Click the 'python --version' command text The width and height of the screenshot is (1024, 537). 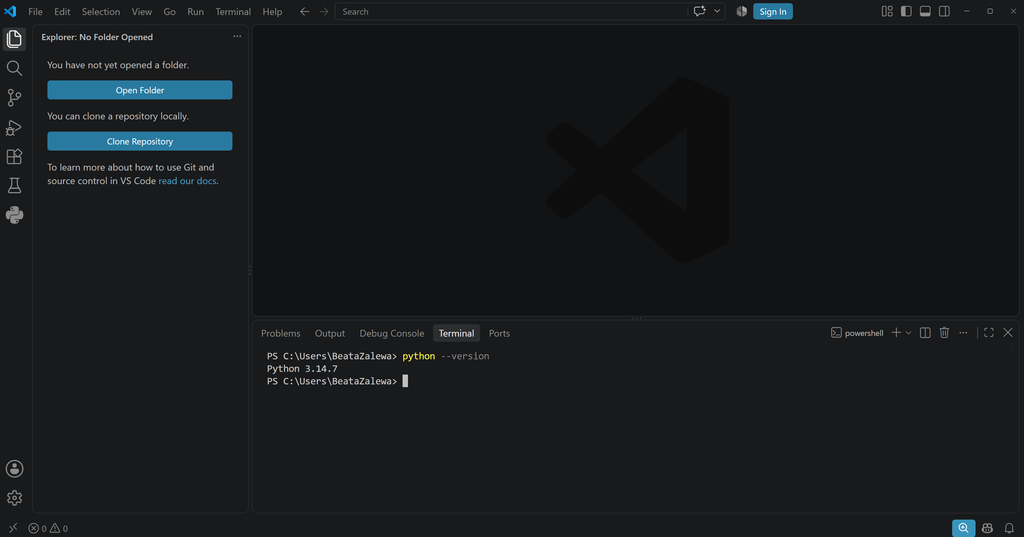coord(446,356)
